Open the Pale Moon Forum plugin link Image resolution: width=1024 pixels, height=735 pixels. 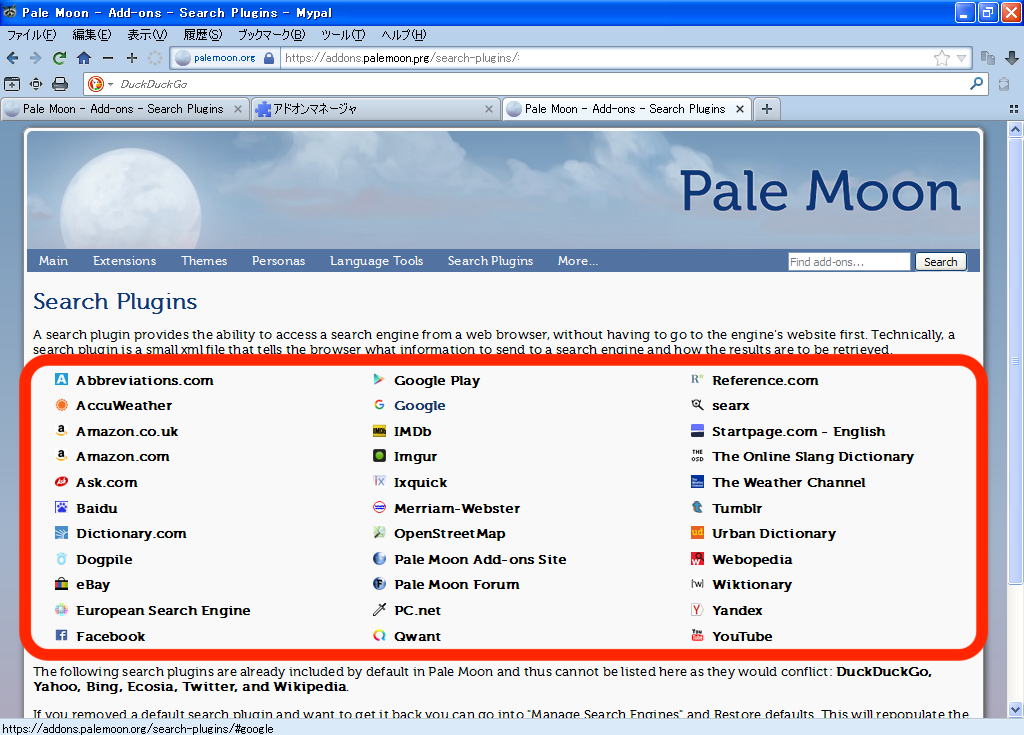tap(456, 584)
